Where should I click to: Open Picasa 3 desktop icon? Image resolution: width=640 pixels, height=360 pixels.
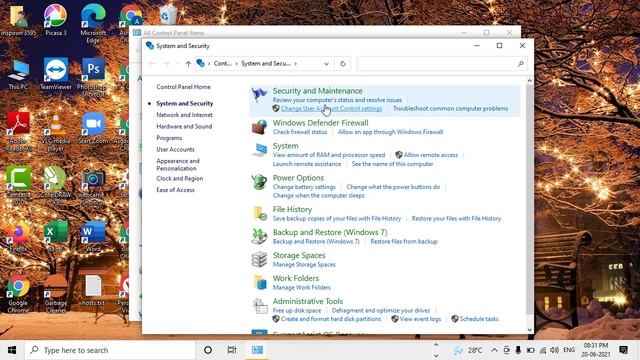[56, 20]
